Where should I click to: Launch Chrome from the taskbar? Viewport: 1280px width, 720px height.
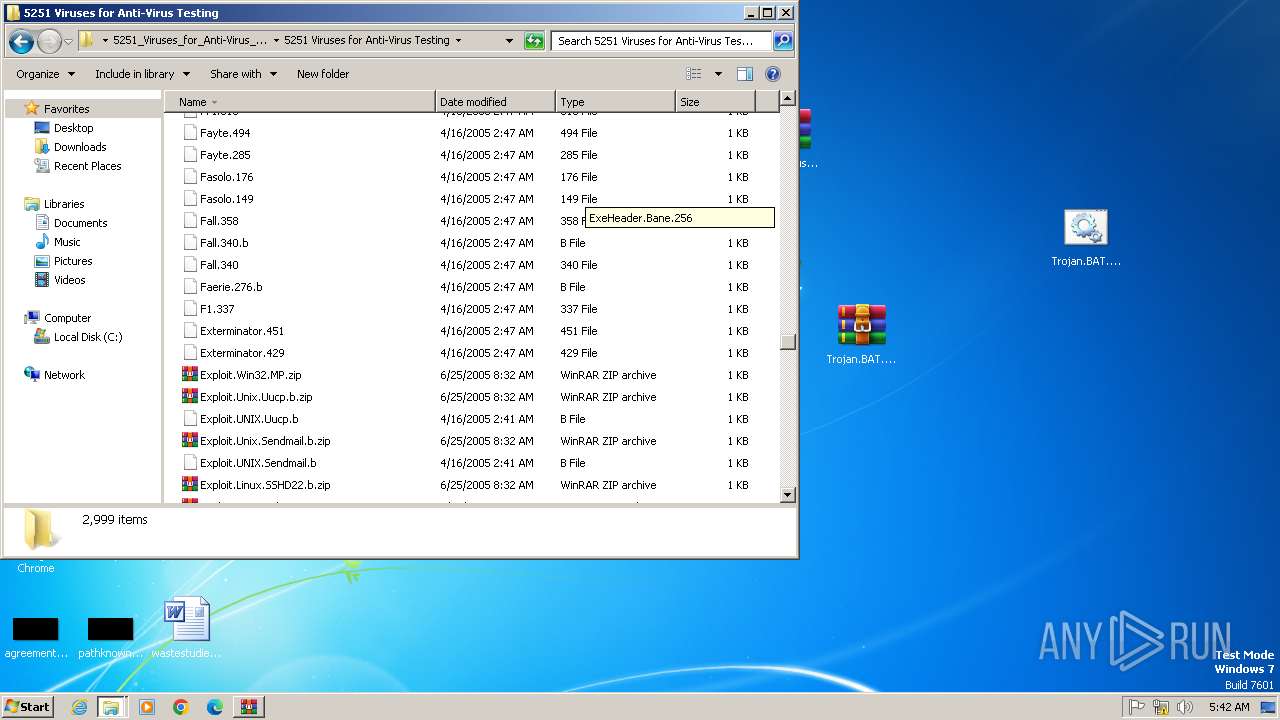(181, 707)
